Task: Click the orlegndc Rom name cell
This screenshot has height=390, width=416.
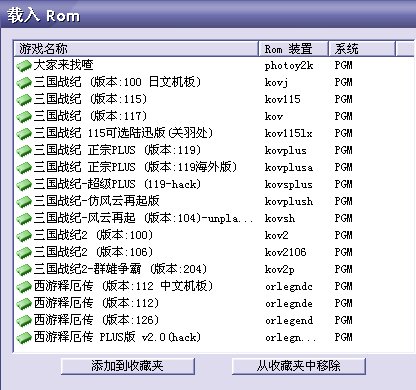Action: (x=289, y=287)
